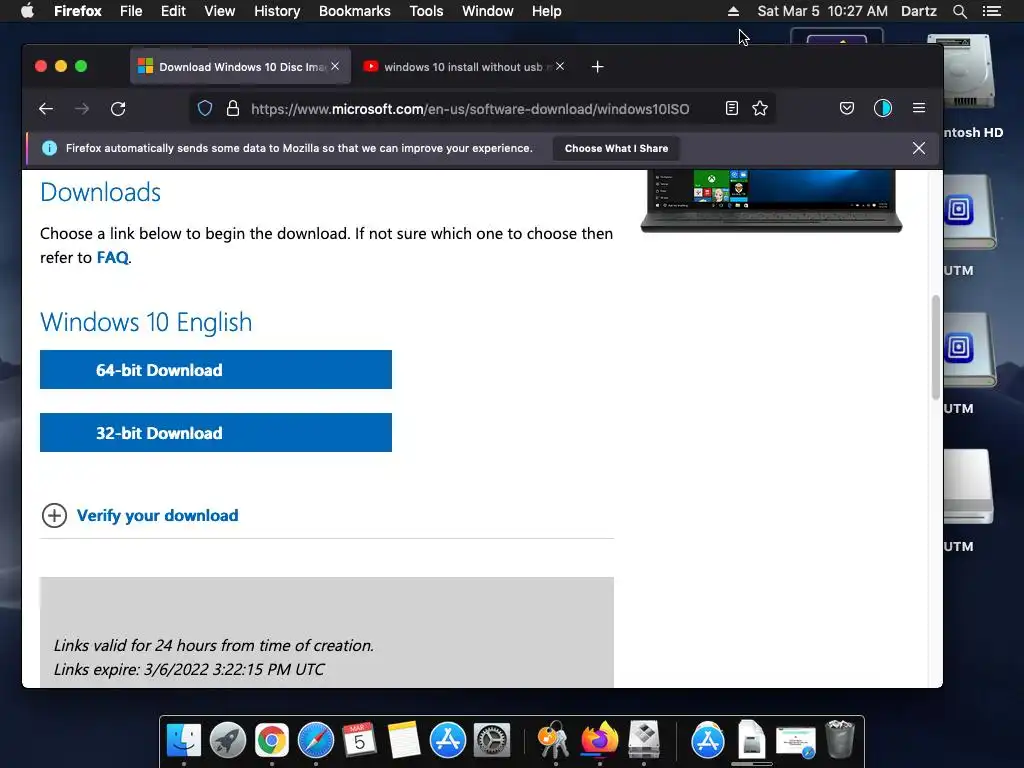This screenshot has width=1024, height=768.
Task: Click the site security padlock icon
Action: click(232, 108)
